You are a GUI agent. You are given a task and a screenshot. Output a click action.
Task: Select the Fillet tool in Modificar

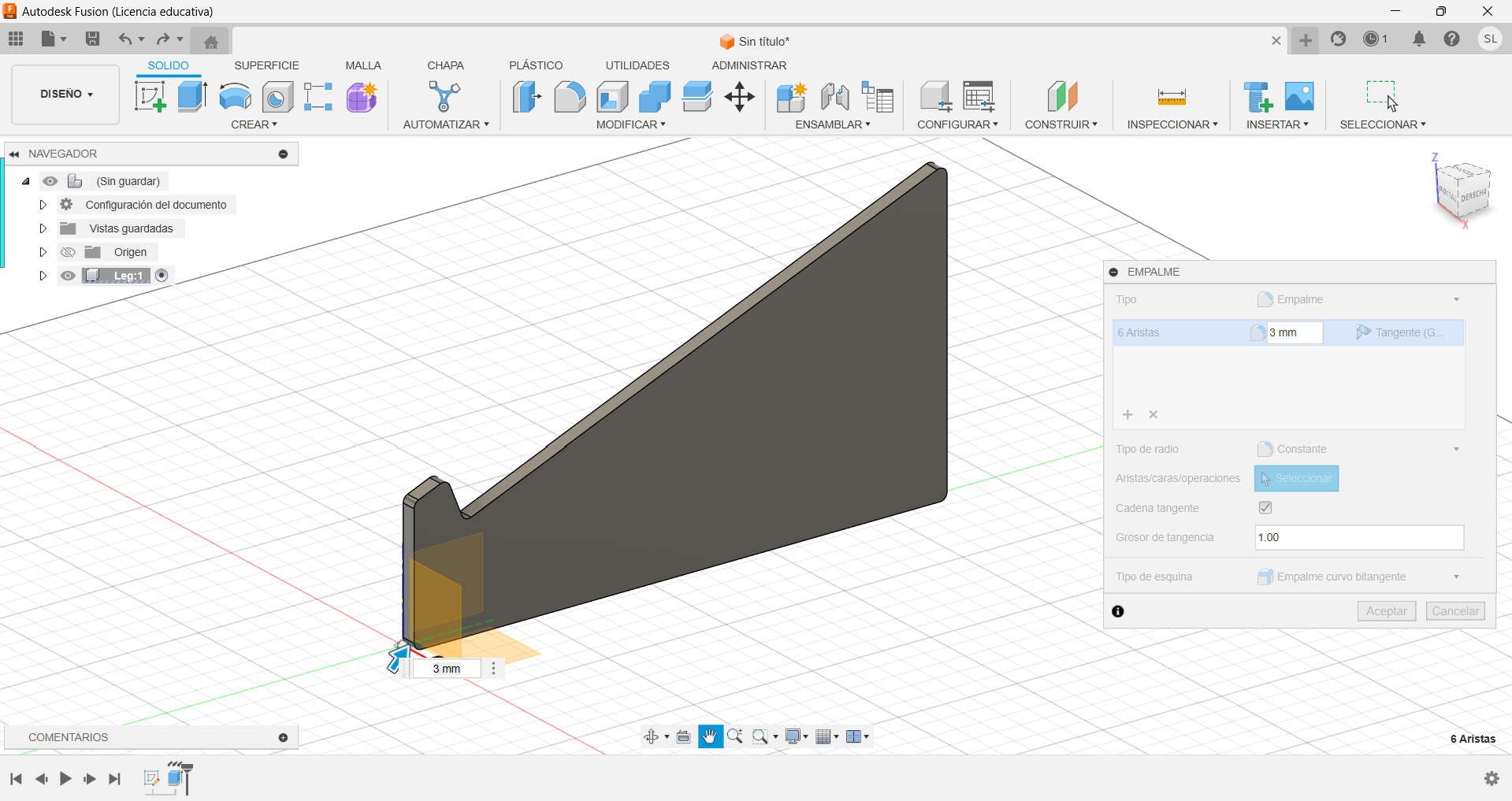point(570,97)
